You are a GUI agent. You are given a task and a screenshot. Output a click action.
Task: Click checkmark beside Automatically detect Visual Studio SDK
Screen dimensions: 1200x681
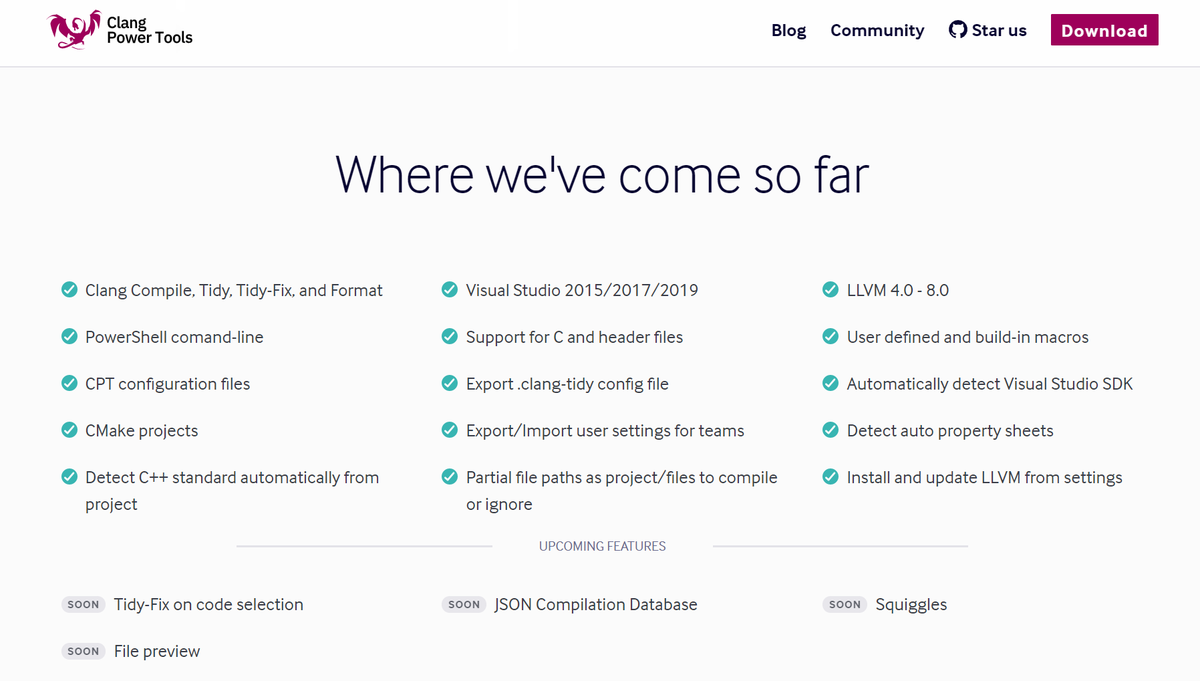[x=830, y=384]
